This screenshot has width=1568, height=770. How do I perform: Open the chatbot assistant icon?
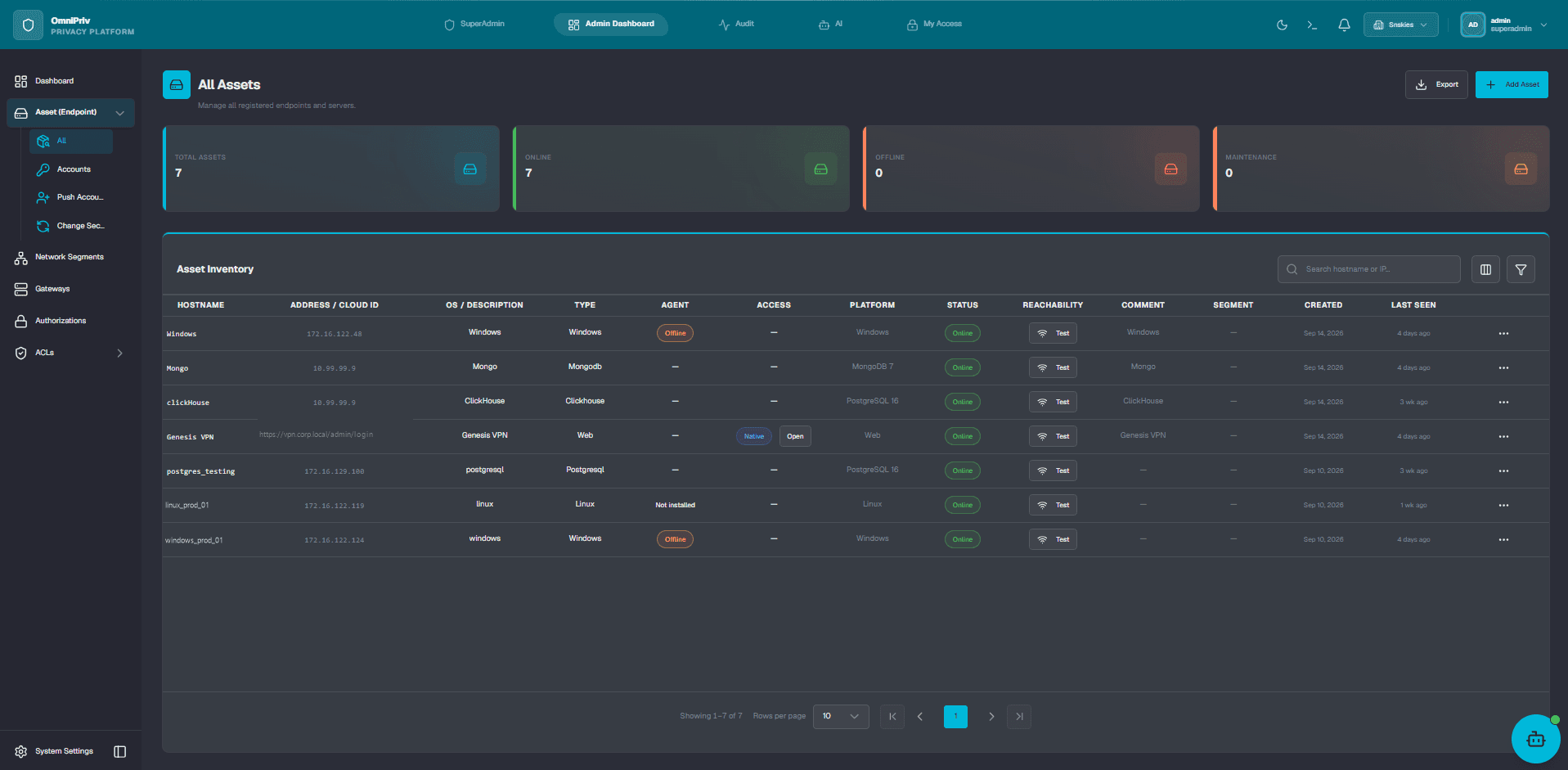click(x=1535, y=739)
